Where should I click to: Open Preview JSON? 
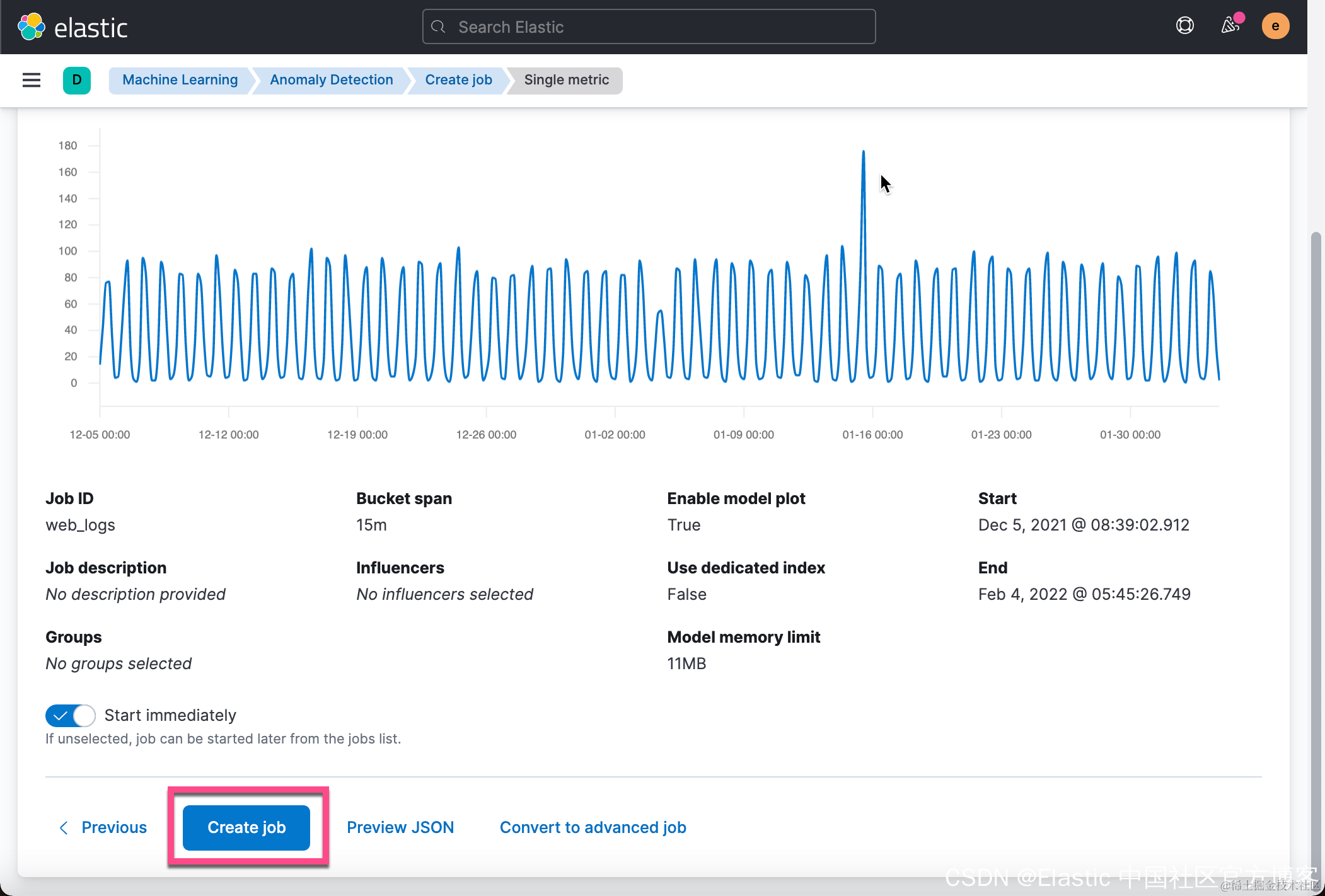pyautogui.click(x=400, y=827)
